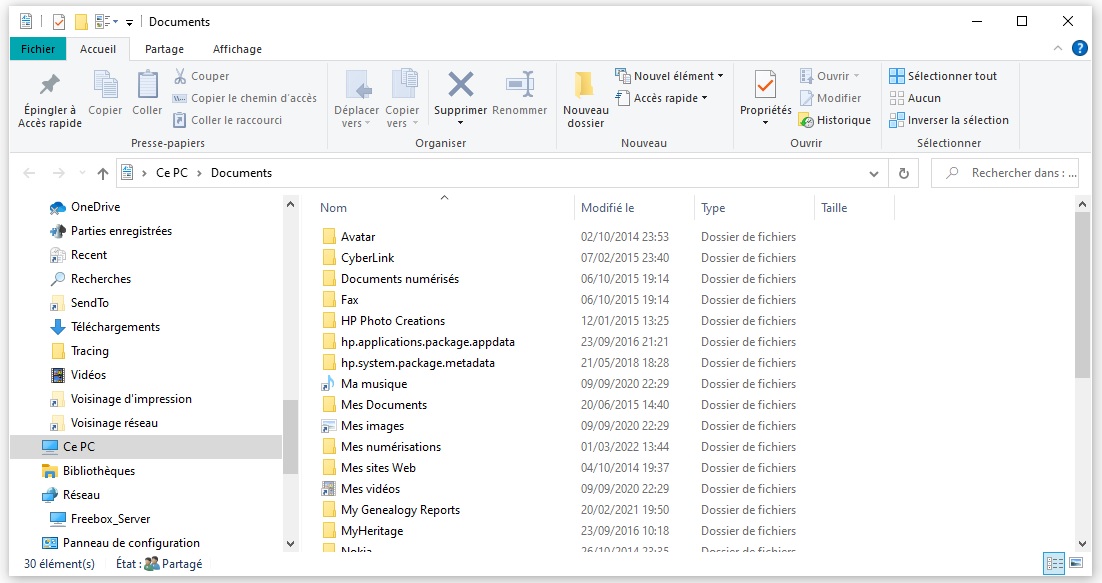Create a Nouveau dossier
1102x583 pixels.
[585, 100]
